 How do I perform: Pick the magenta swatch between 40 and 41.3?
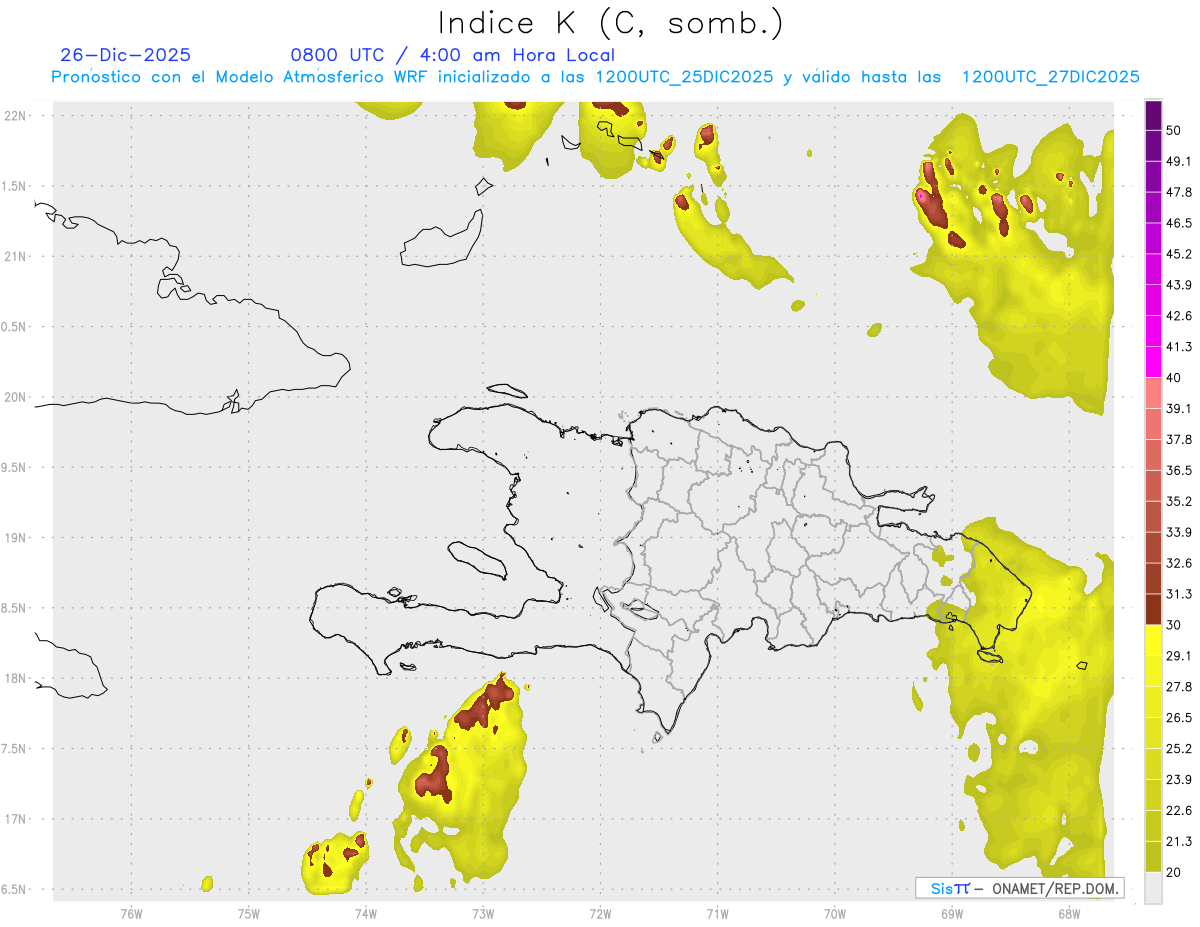pyautogui.click(x=1153, y=362)
